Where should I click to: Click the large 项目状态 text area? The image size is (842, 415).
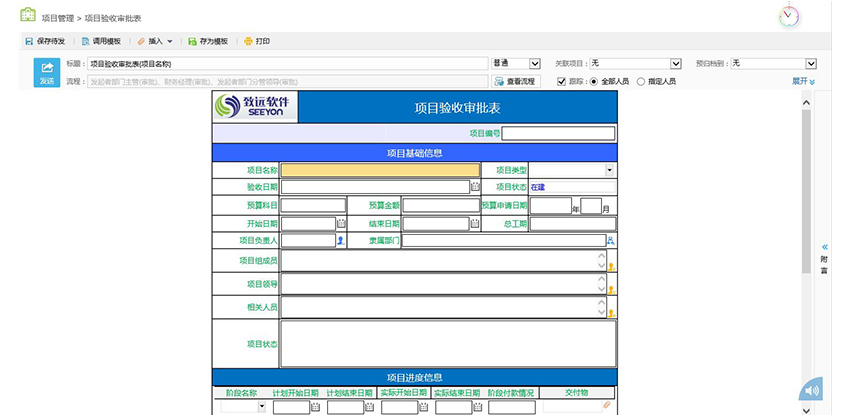pyautogui.click(x=448, y=344)
